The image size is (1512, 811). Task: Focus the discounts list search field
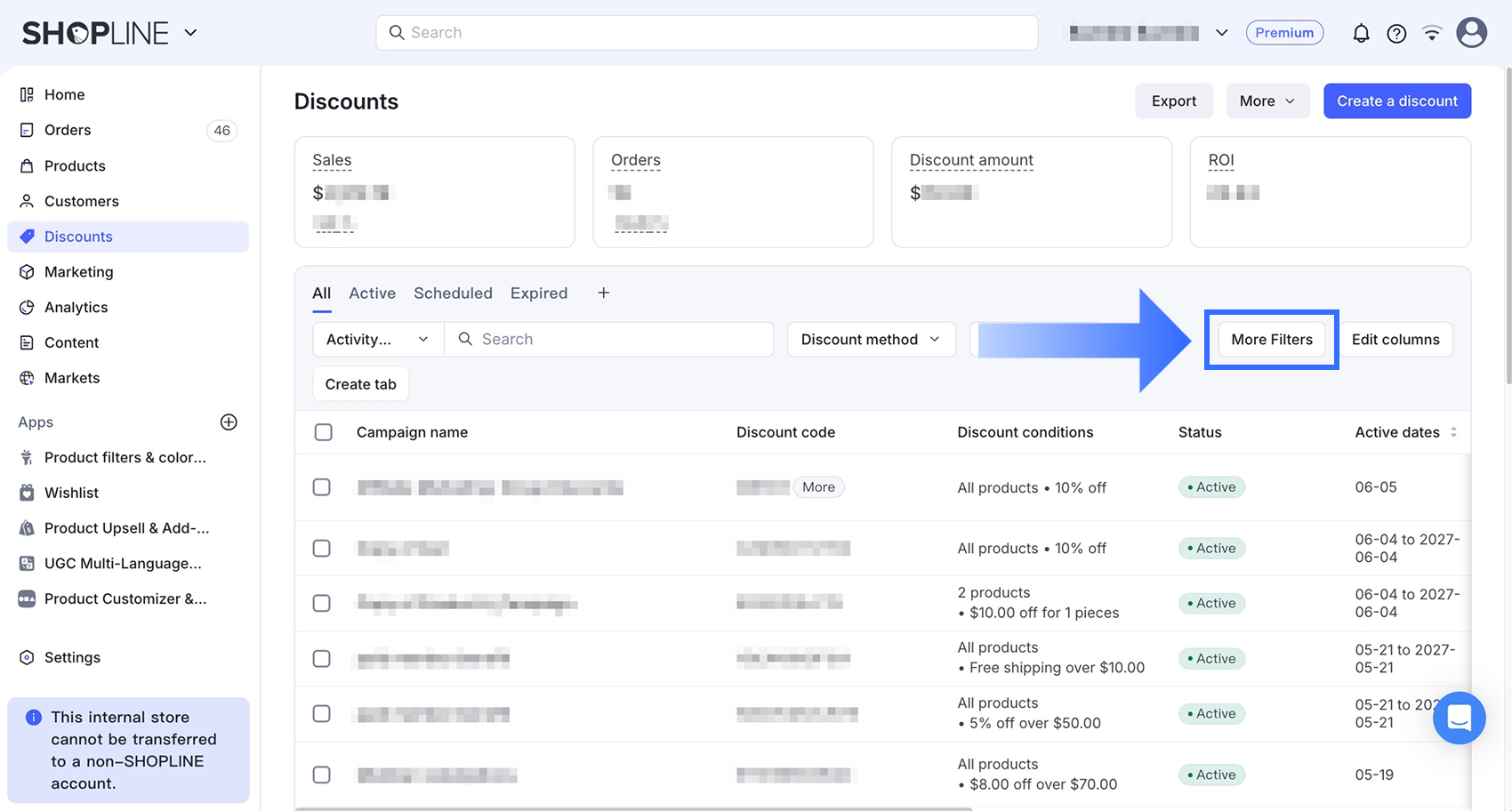tap(608, 339)
